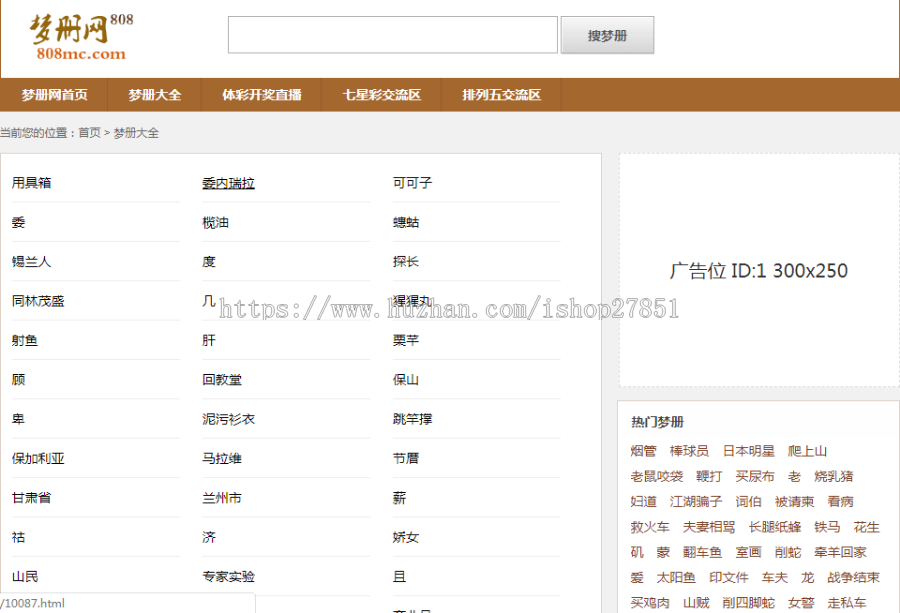Open the 专家实验 dream entry
The image size is (900, 613).
pyautogui.click(x=226, y=576)
